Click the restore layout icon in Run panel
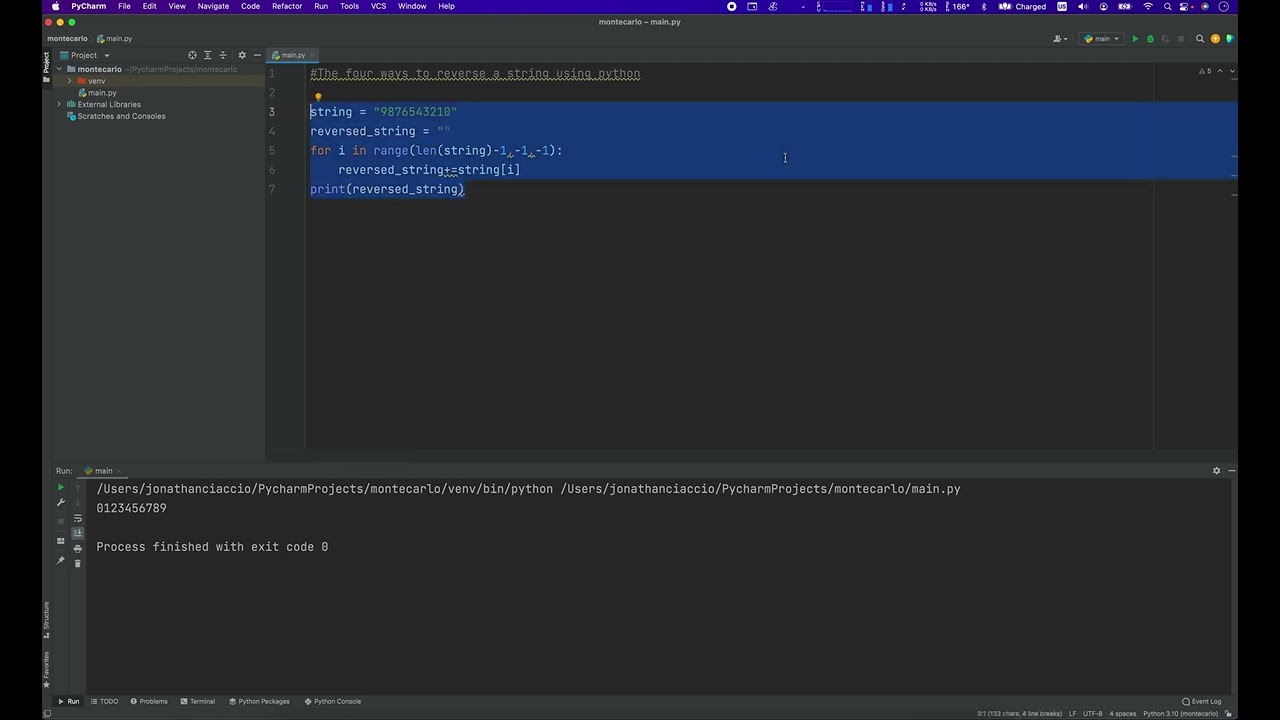 [x=60, y=541]
